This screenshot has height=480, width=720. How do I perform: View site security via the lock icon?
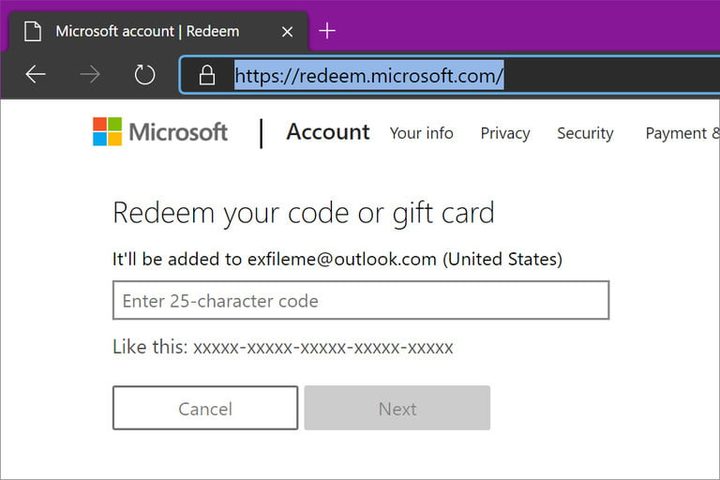pyautogui.click(x=207, y=75)
